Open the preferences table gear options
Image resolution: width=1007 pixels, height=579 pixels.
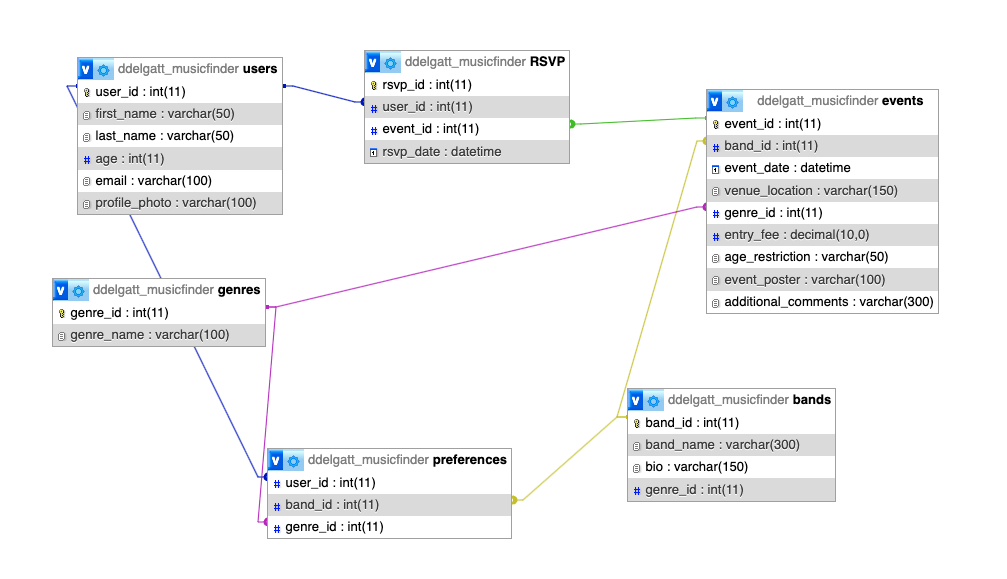294,461
